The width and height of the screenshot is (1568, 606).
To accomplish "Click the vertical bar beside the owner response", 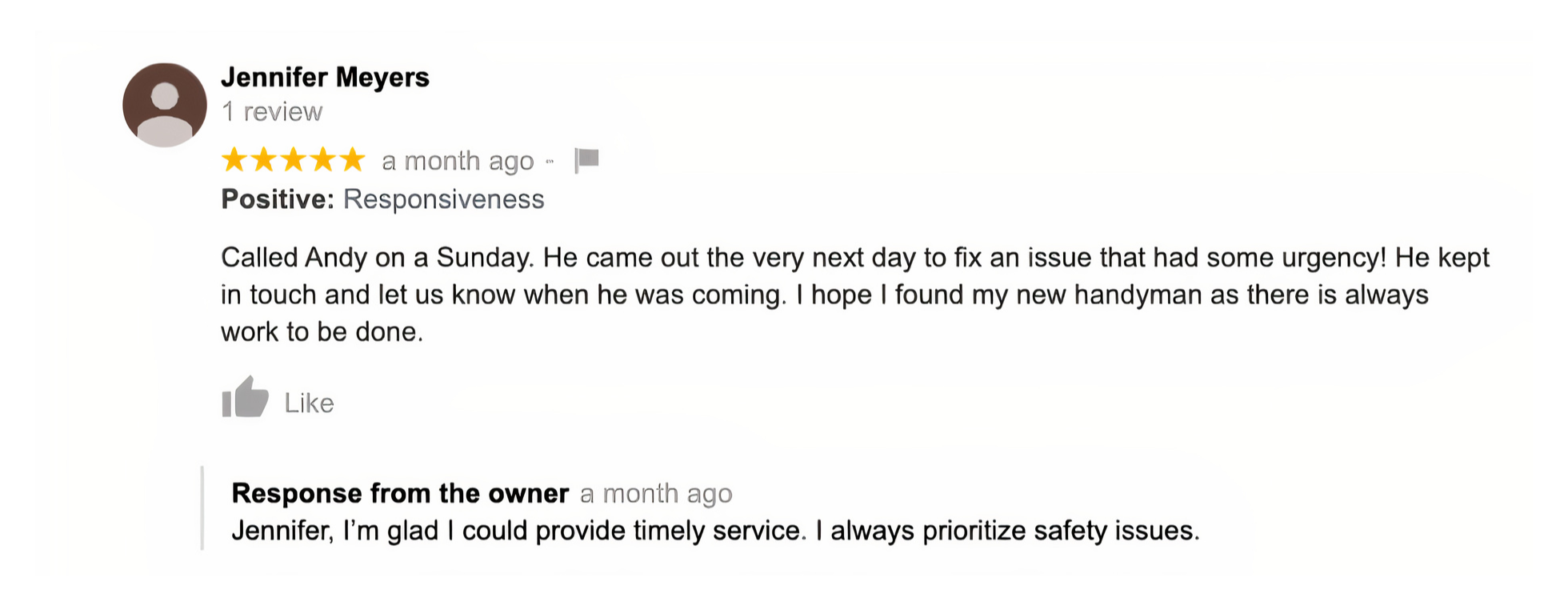I will point(202,512).
